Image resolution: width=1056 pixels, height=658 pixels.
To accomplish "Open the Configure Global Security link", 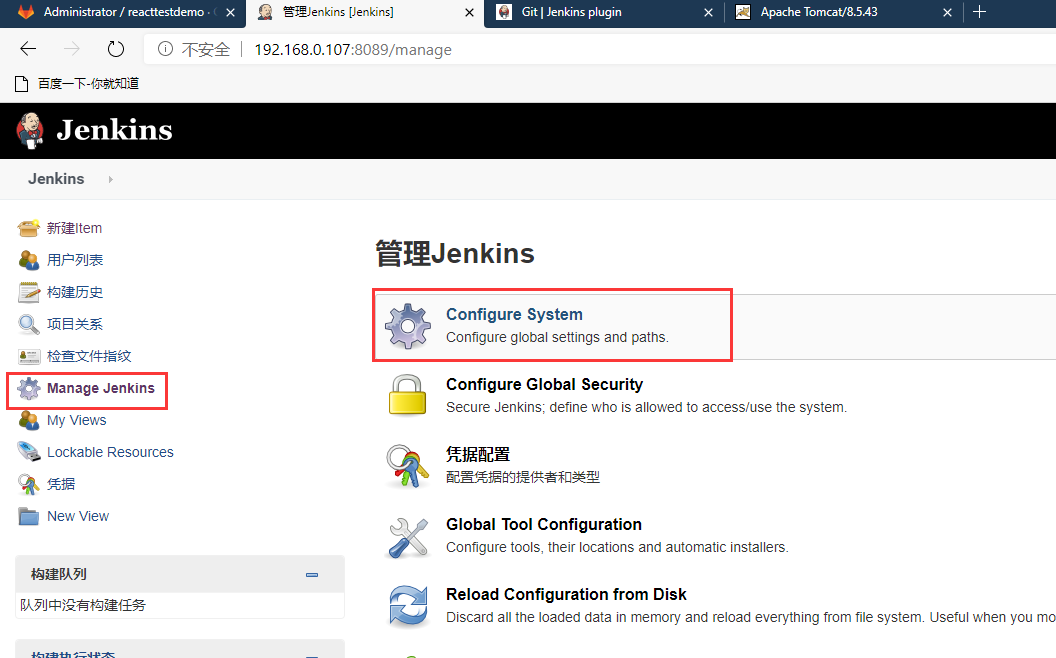I will pos(544,385).
